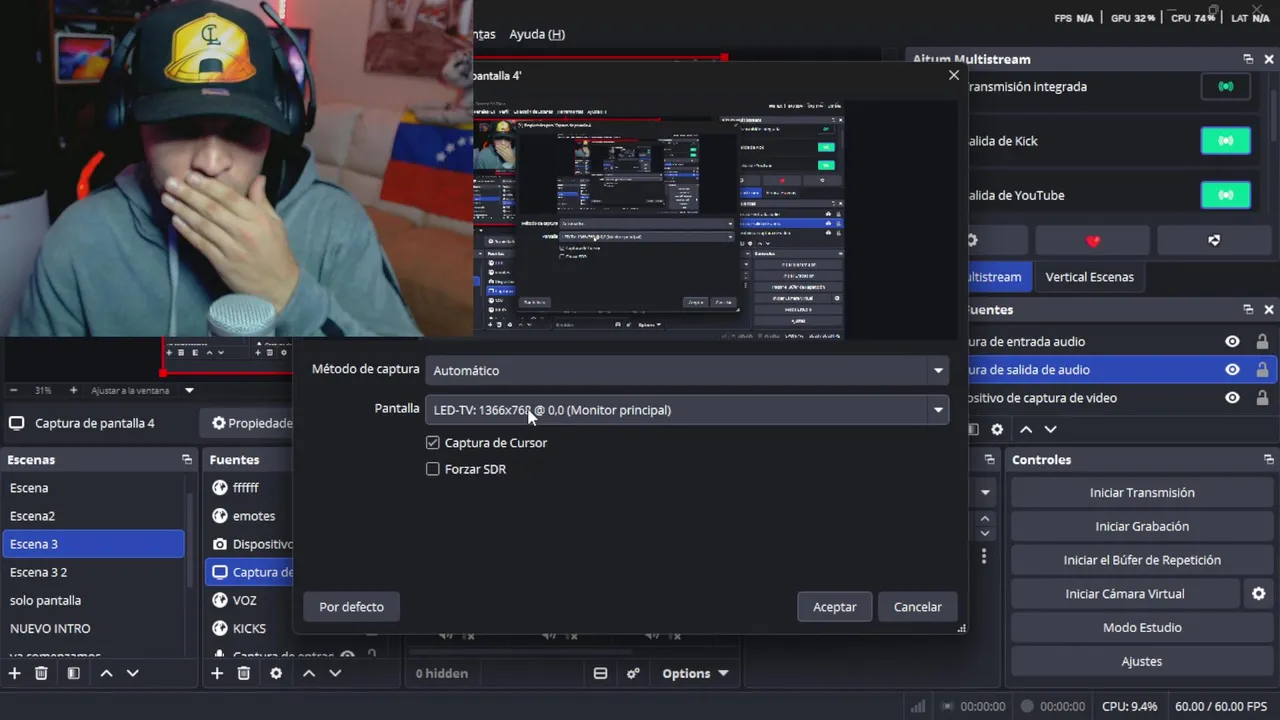Screen dimensions: 1280x720
Task: Select the KICKS source
Action: [x=249, y=628]
